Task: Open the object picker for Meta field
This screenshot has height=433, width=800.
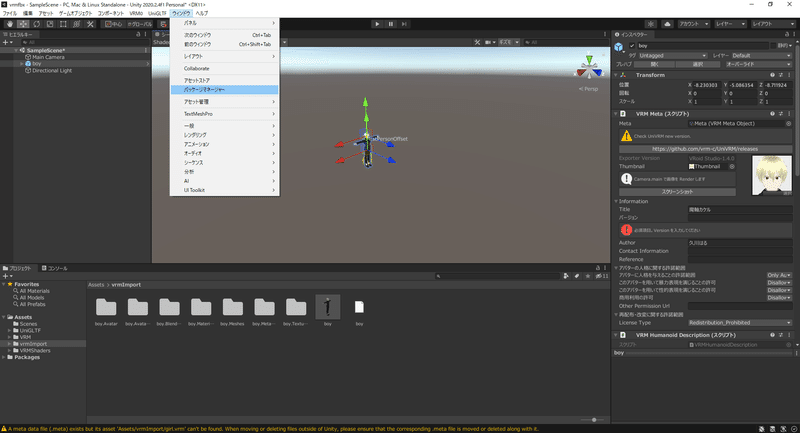Action: tap(788, 123)
